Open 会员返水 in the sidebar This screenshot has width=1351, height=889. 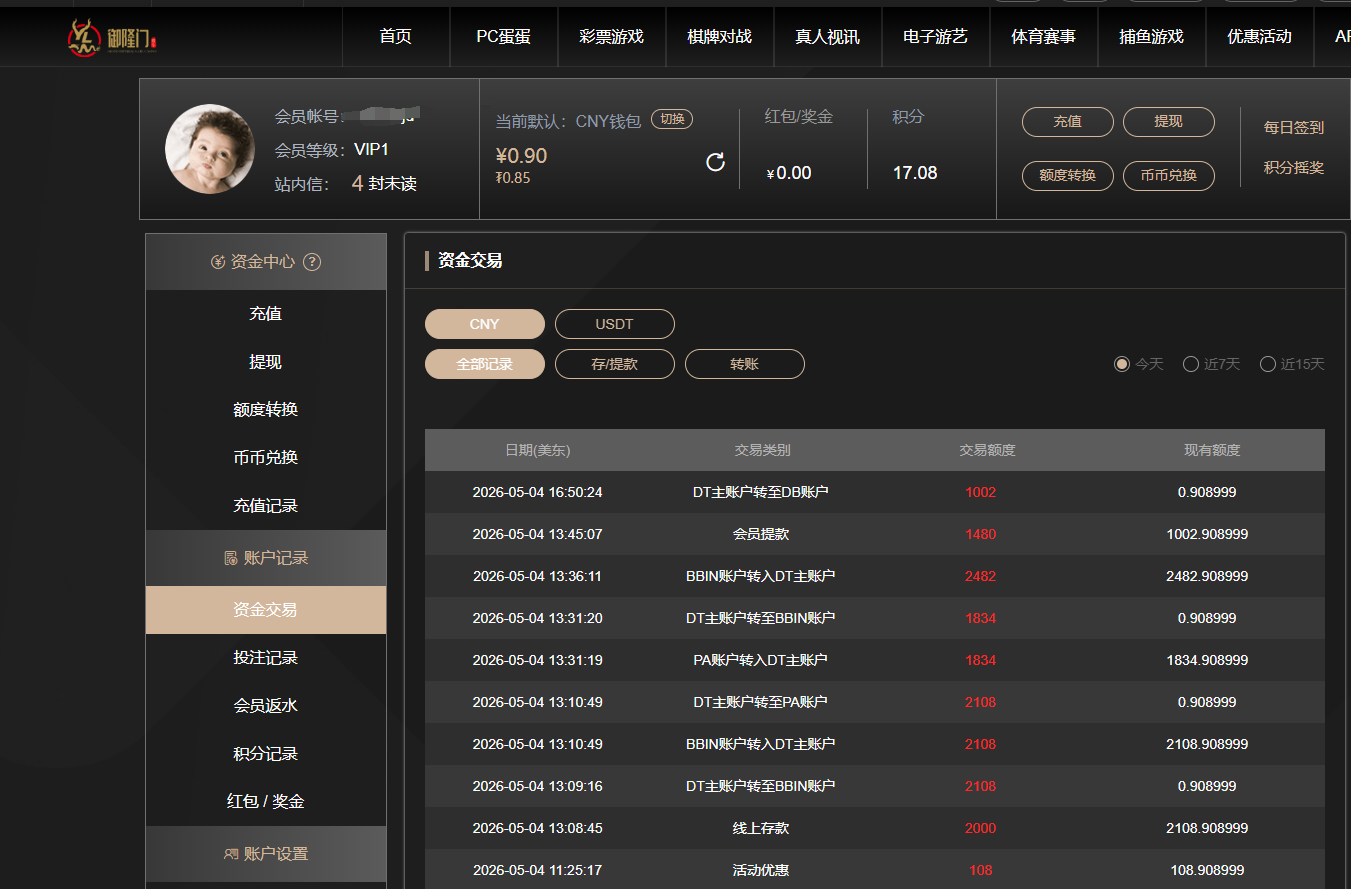click(266, 706)
